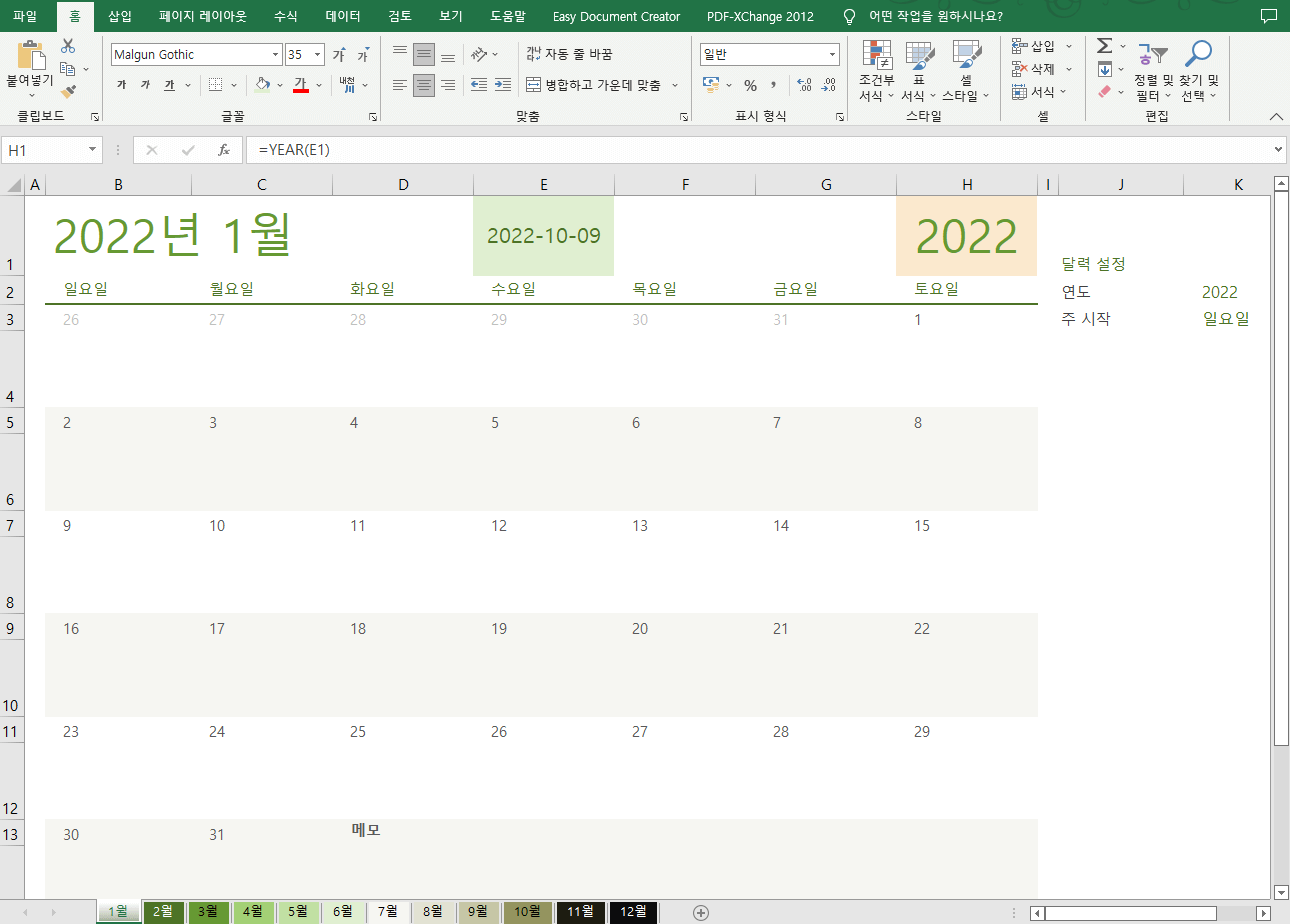The height and width of the screenshot is (924, 1290).
Task: Click the comments icon at top right
Action: [1269, 16]
